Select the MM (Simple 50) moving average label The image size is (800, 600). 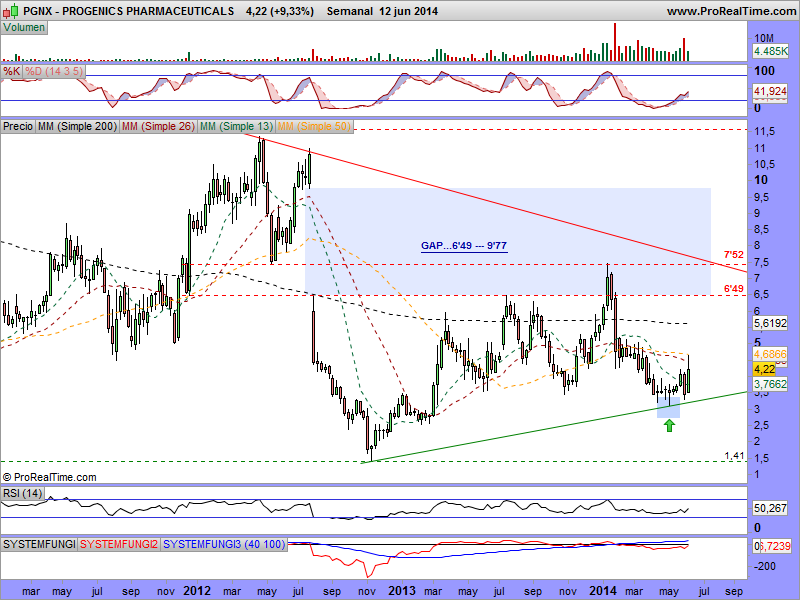point(314,126)
